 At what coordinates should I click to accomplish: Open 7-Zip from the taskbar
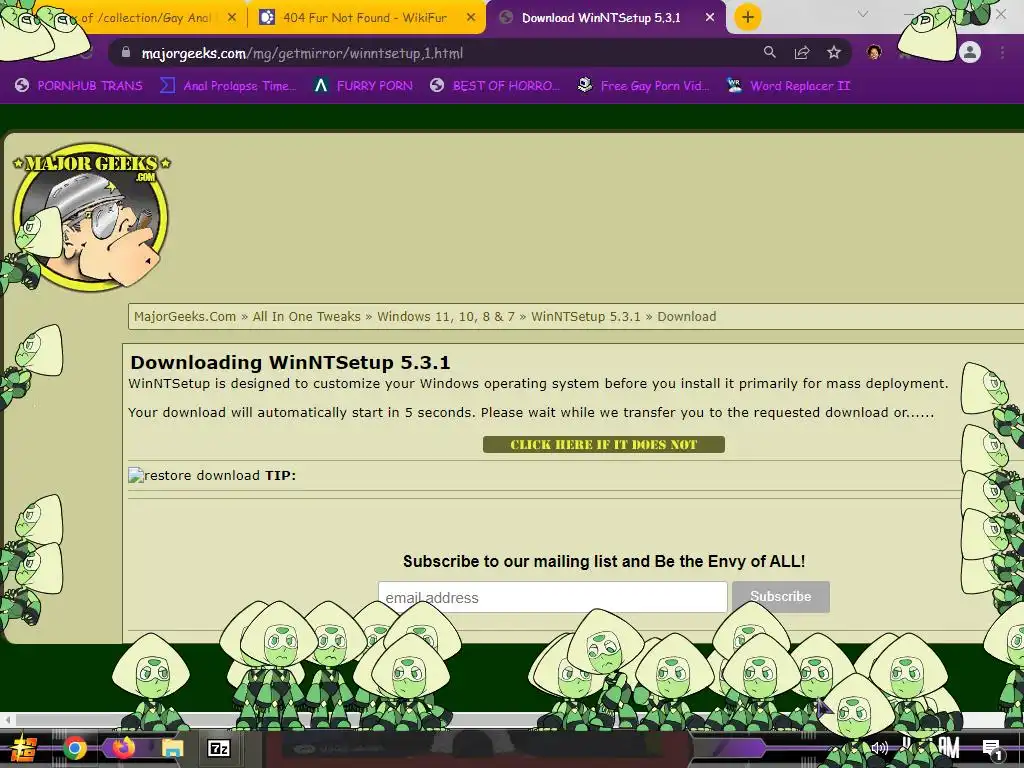219,748
